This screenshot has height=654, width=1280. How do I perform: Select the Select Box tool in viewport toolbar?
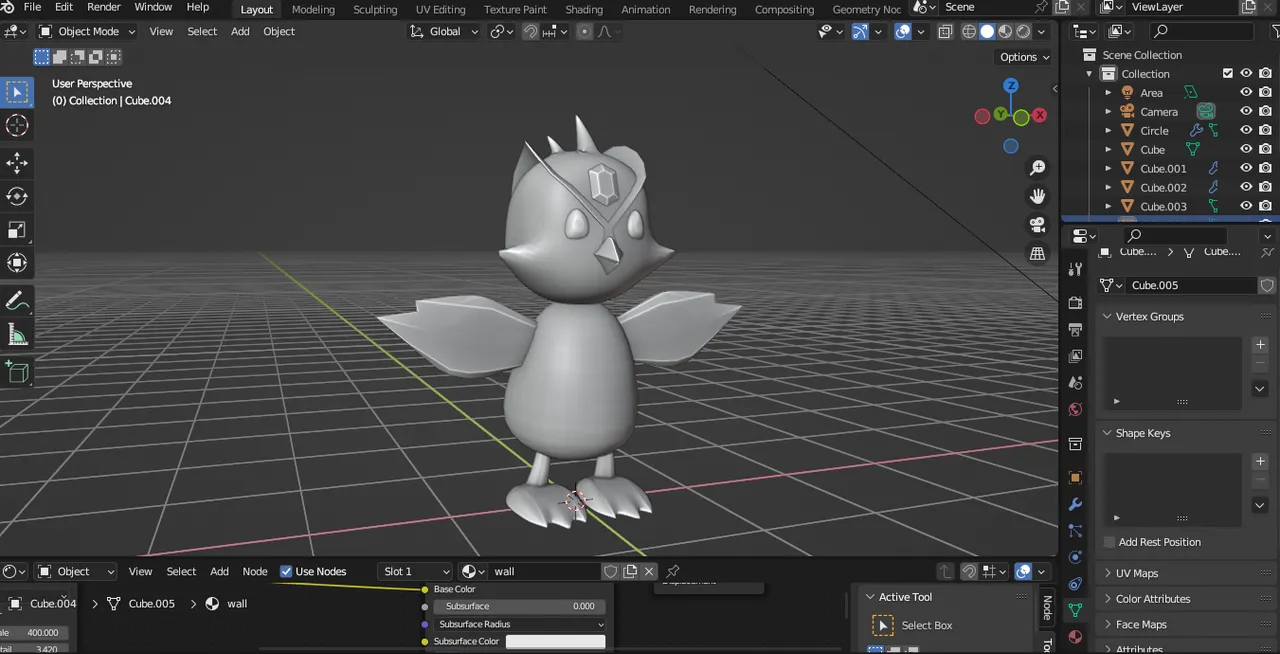point(17,93)
